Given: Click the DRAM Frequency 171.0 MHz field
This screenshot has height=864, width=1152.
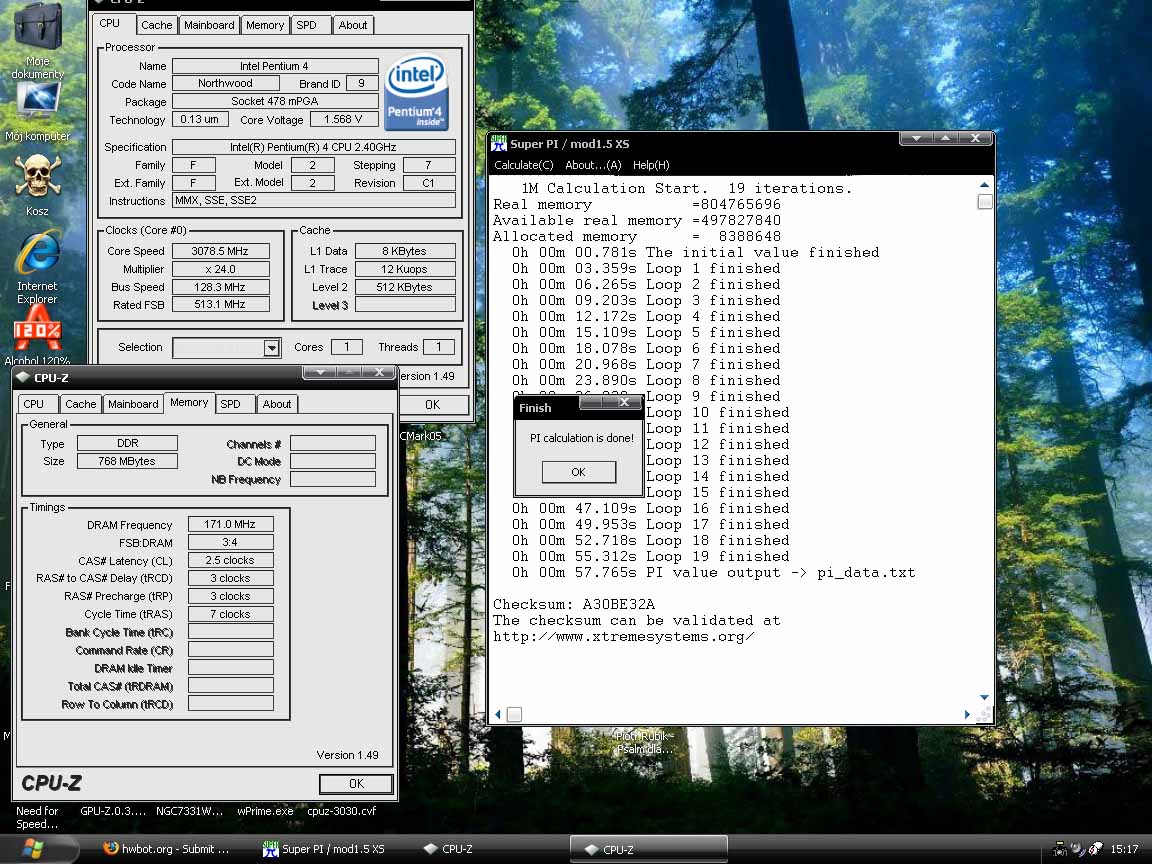Looking at the screenshot, I should tap(231, 524).
